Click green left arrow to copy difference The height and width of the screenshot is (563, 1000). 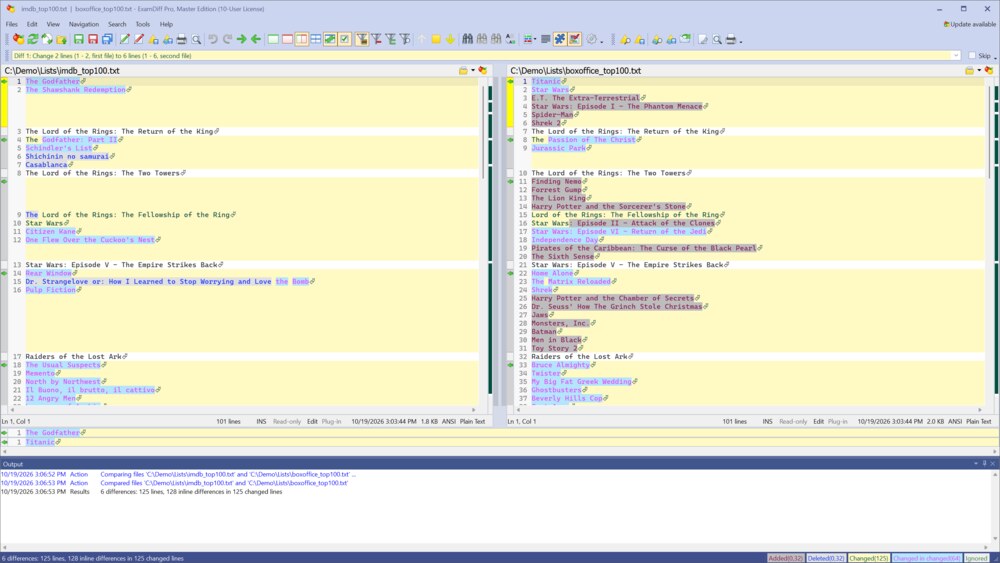click(256, 40)
